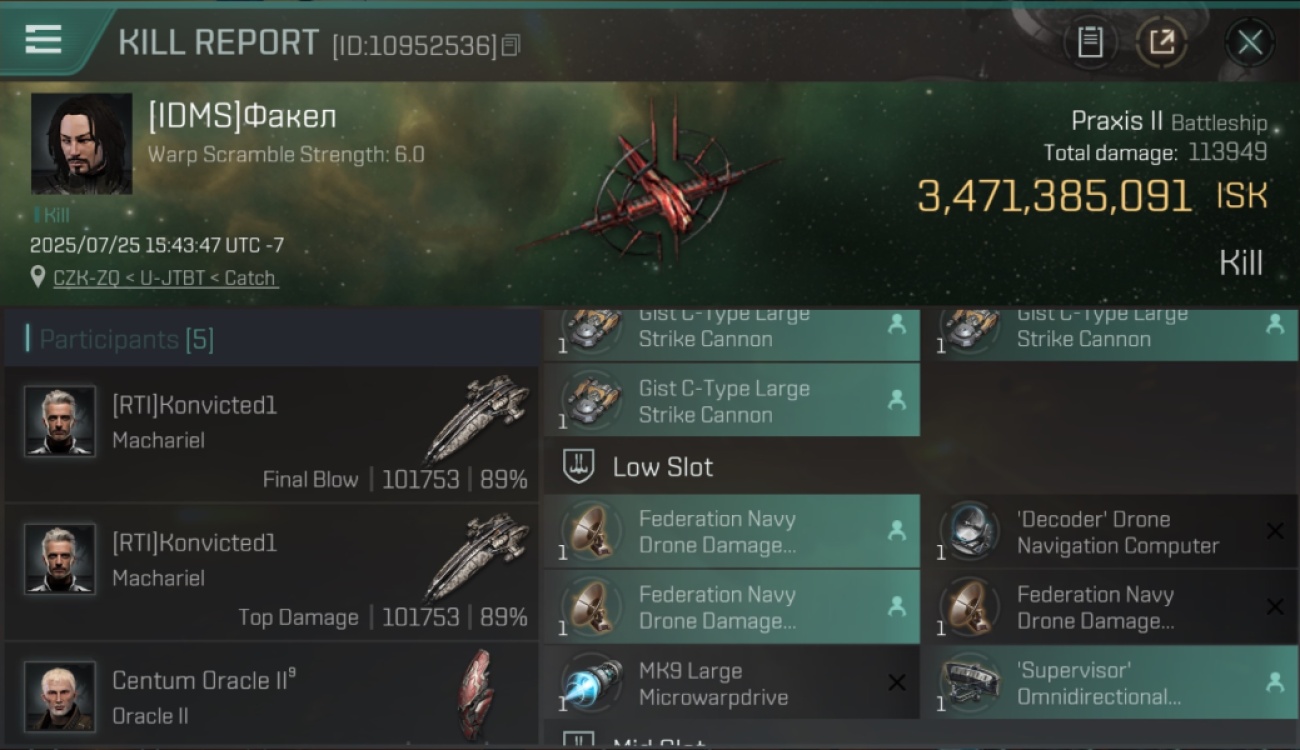The image size is (1300, 750).
Task: Open Факел's pilot portrait
Action: (x=81, y=143)
